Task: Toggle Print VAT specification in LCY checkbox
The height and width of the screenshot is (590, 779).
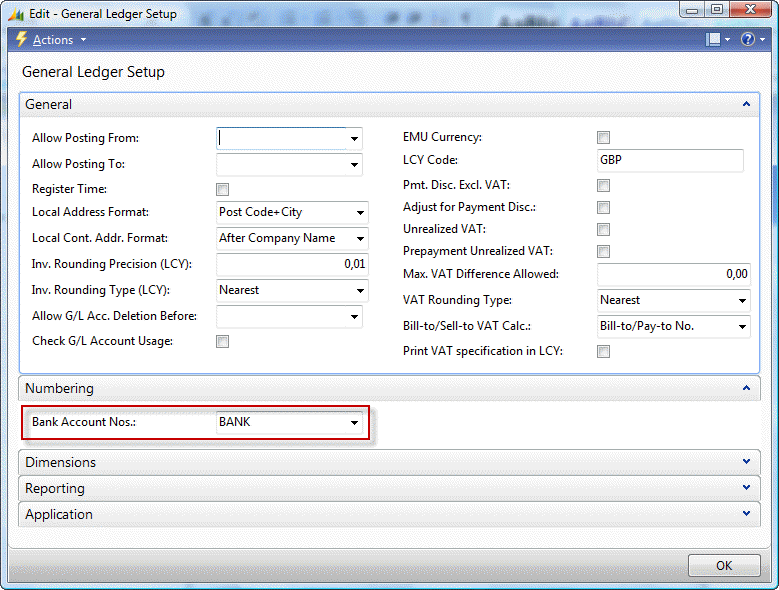Action: click(x=604, y=352)
